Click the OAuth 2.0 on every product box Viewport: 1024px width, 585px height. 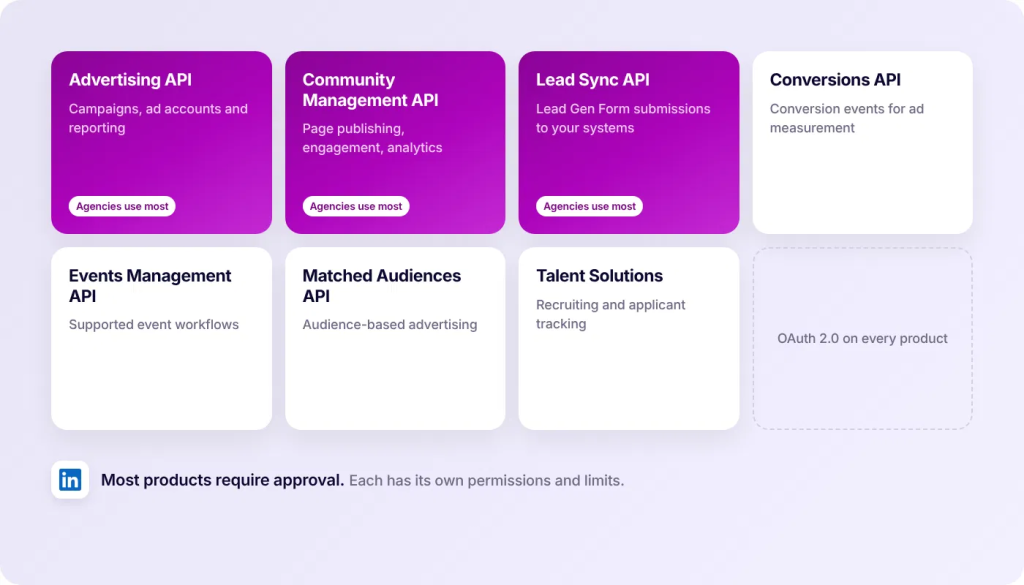[x=862, y=338]
